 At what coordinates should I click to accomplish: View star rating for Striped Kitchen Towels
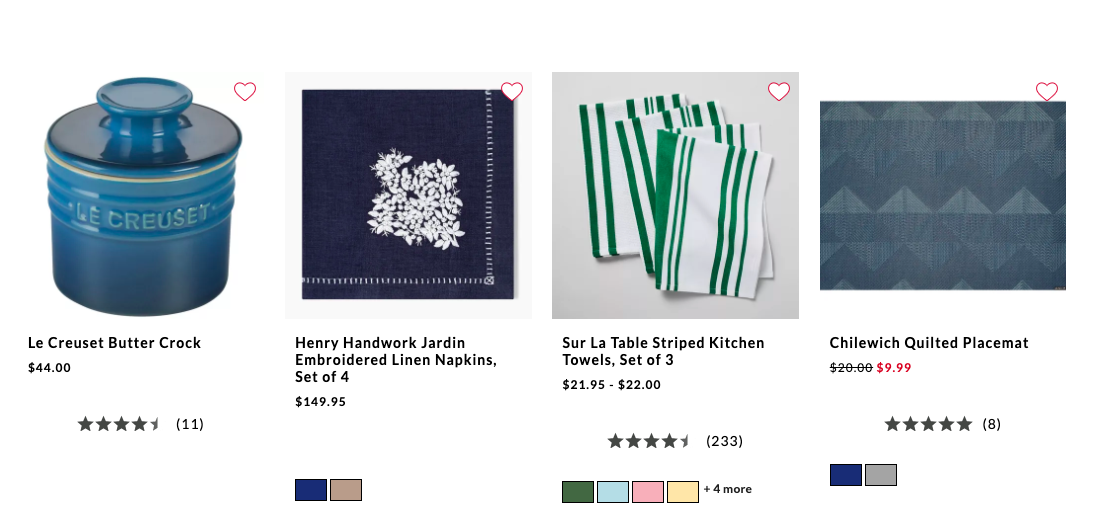[650, 441]
